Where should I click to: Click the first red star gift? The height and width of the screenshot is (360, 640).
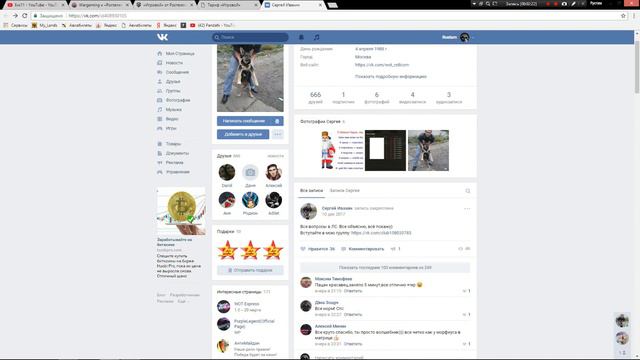click(x=227, y=250)
